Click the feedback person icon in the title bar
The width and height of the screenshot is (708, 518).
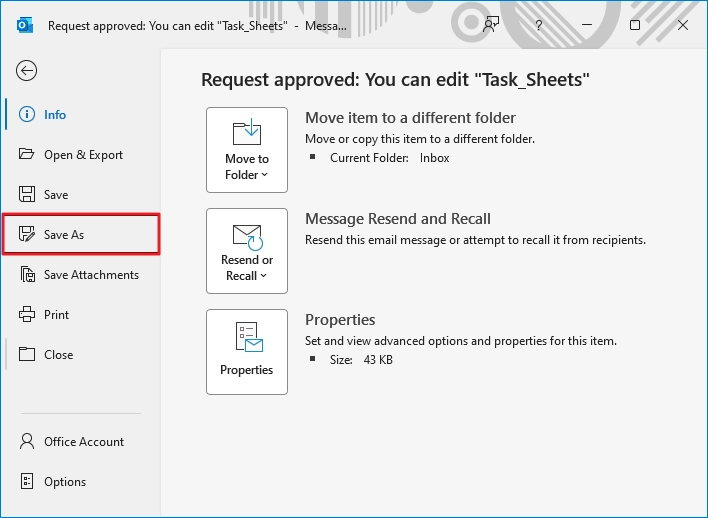coord(491,25)
